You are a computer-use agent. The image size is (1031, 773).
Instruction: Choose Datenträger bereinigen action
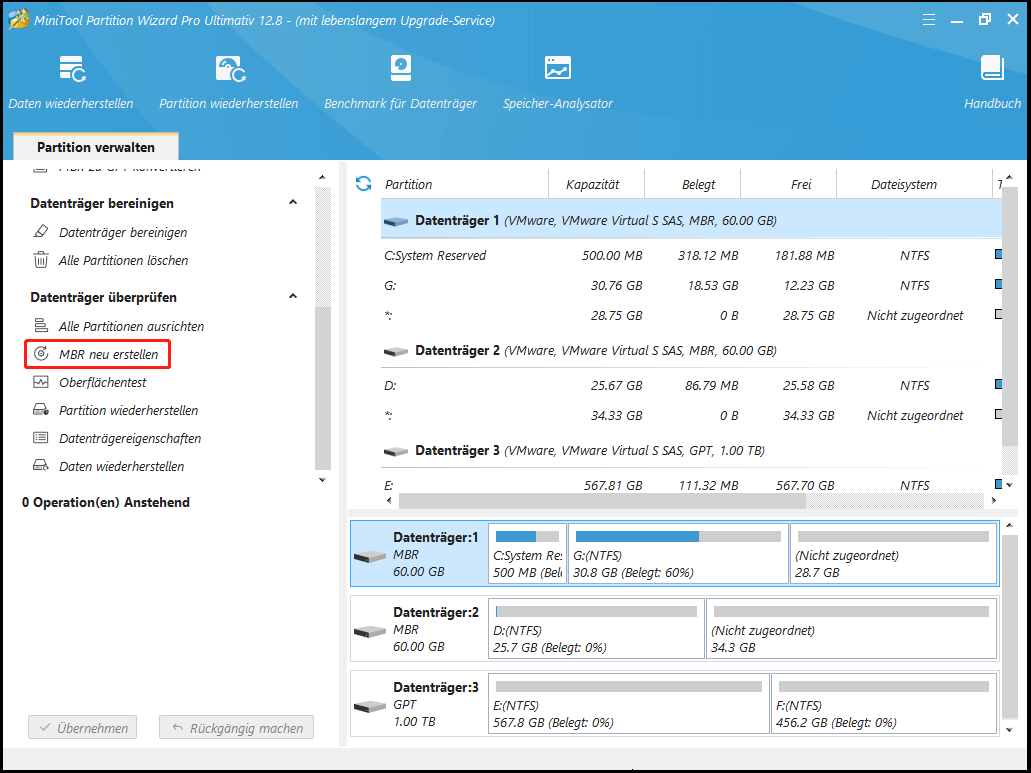[123, 232]
